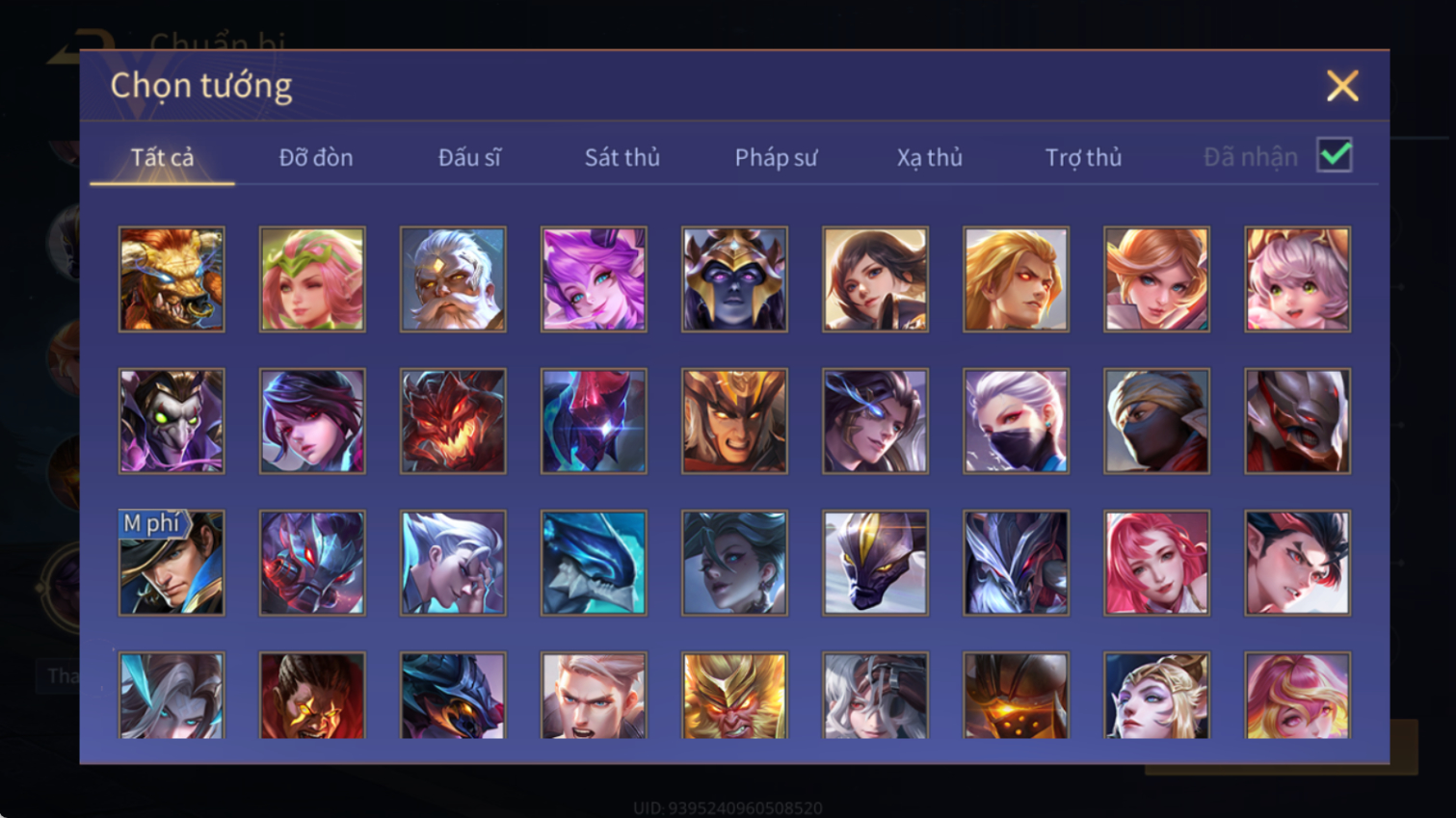1456x818 pixels.
Task: View the 'Trợ thủ' heroes tab
Action: (1083, 157)
